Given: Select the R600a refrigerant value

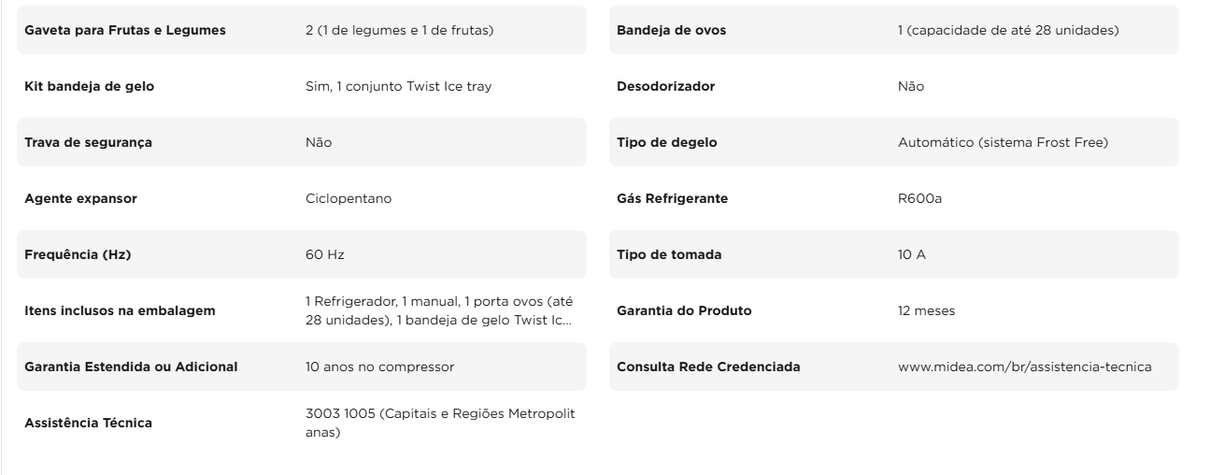Looking at the screenshot, I should (920, 198).
